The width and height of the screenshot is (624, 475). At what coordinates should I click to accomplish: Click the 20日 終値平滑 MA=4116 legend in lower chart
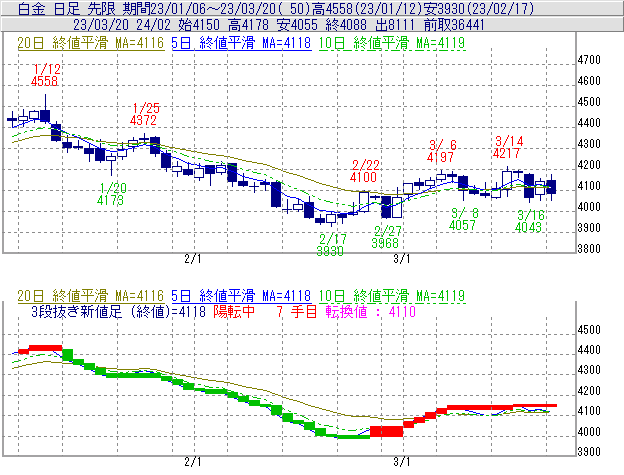[x=91, y=296]
